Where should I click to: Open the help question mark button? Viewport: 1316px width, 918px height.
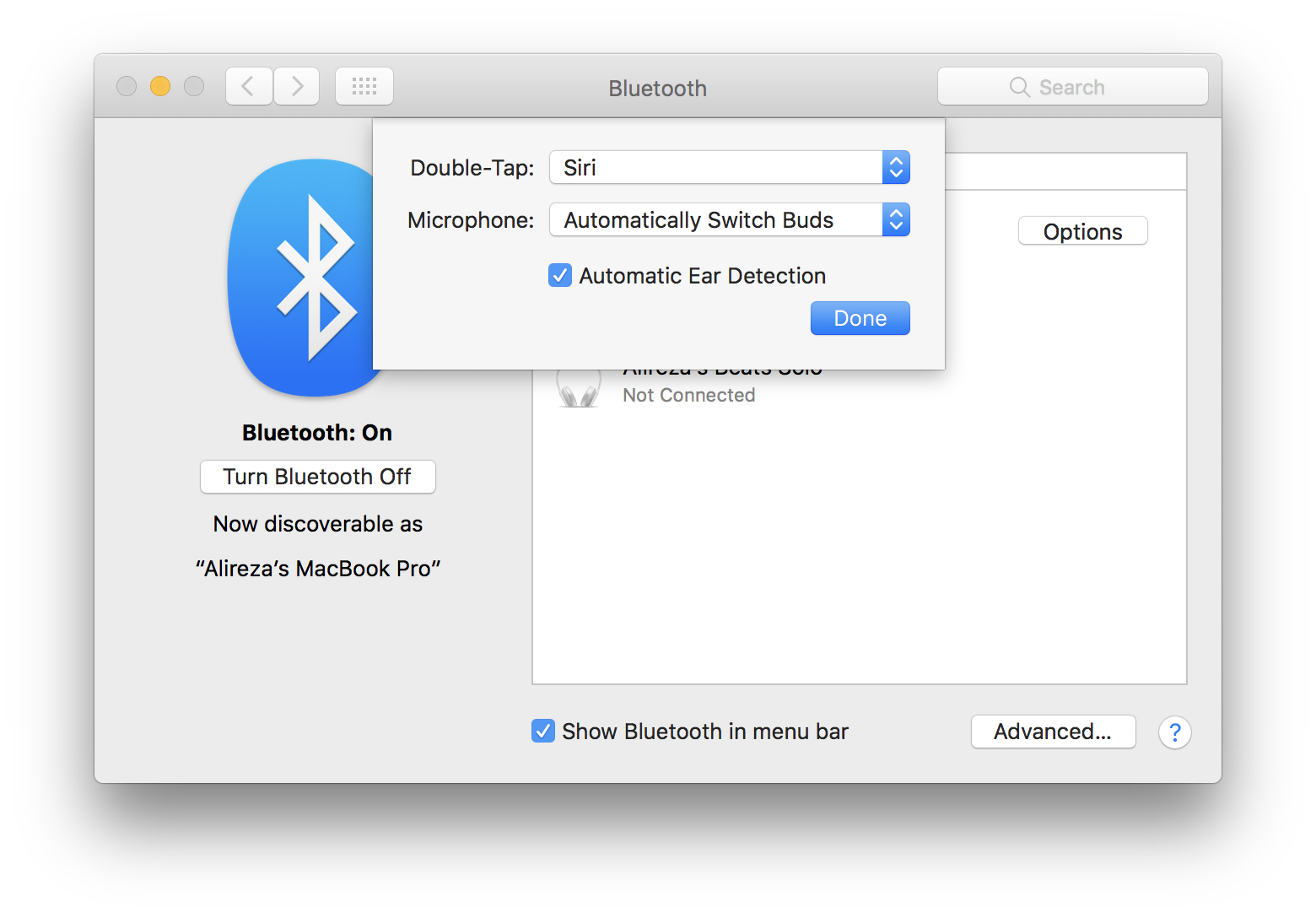[1174, 732]
